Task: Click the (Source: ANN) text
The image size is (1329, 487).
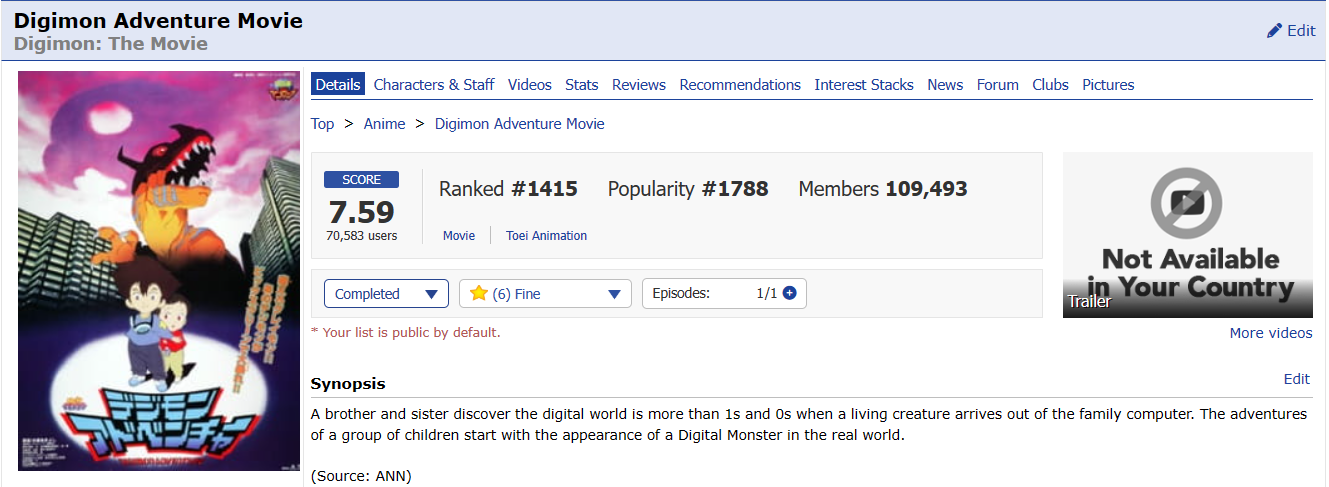Action: [x=361, y=476]
